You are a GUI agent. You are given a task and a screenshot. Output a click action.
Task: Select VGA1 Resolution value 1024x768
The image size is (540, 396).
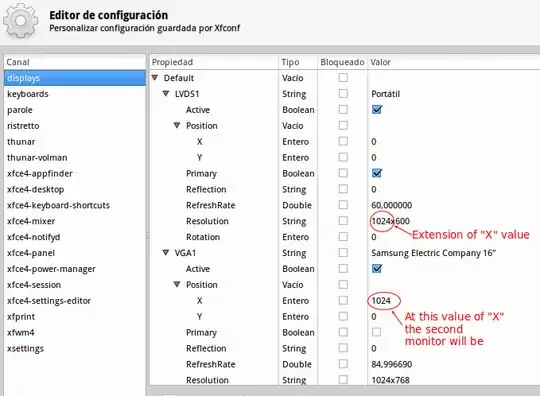391,380
